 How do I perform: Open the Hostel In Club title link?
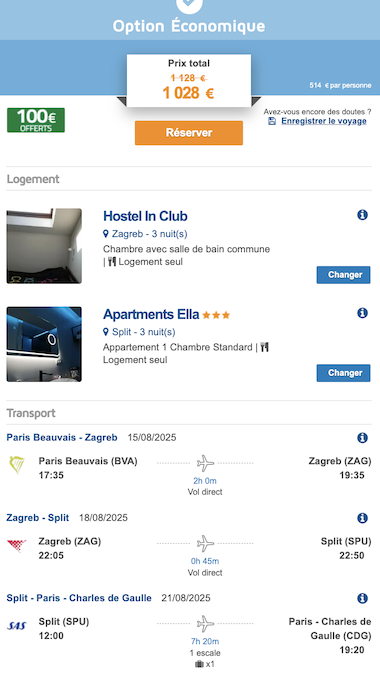tap(145, 216)
